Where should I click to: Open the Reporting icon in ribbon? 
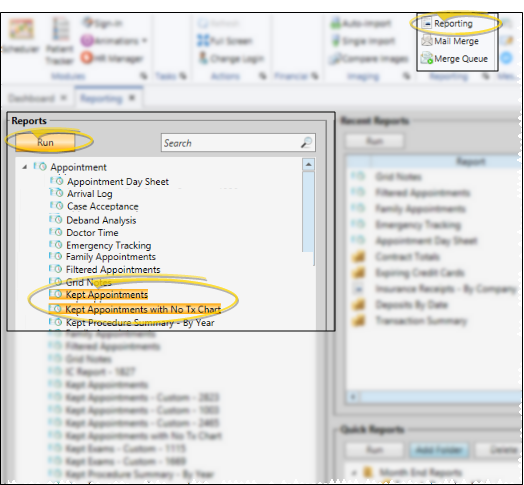click(x=426, y=23)
